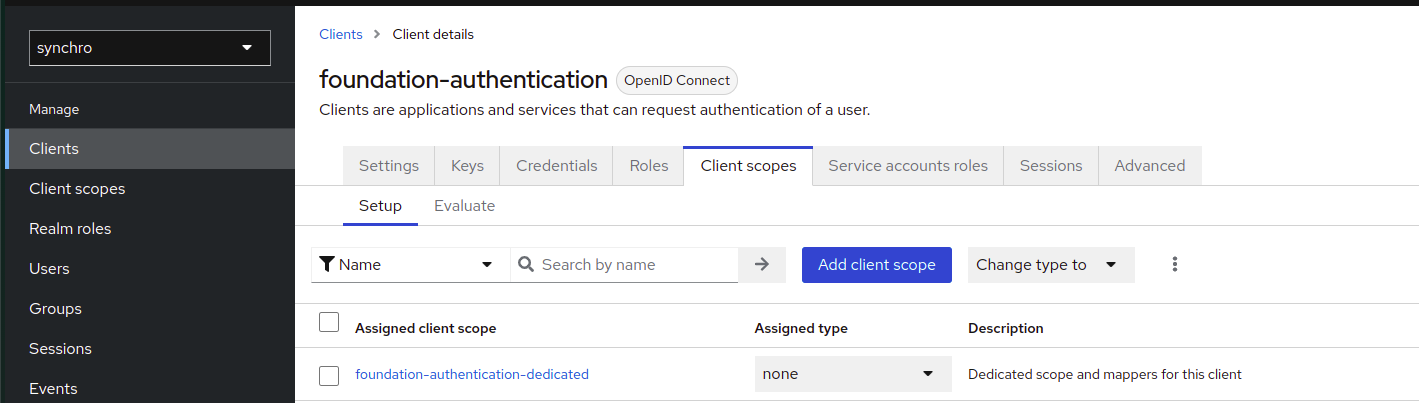Open the Advanced tab
This screenshot has height=403, width=1419.
click(1149, 166)
